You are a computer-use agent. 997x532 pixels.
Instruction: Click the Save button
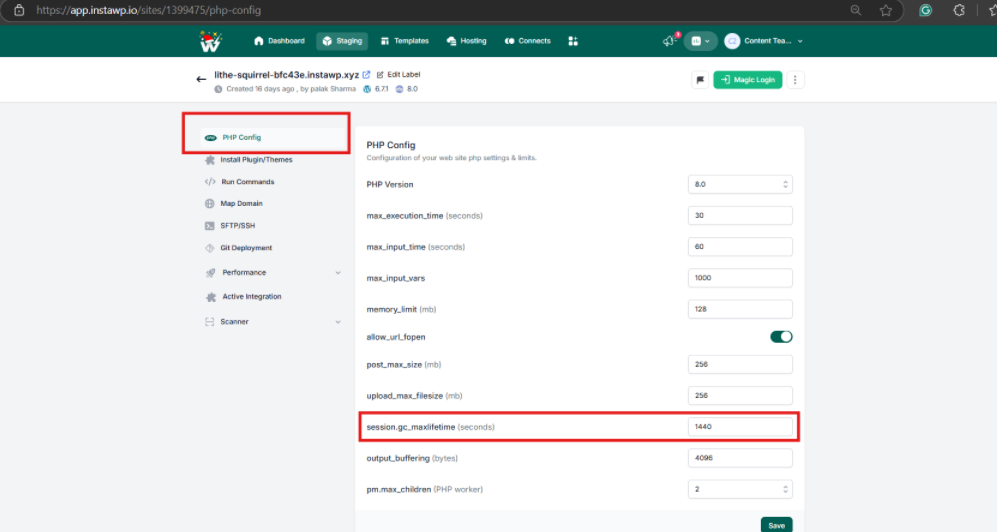tap(776, 525)
